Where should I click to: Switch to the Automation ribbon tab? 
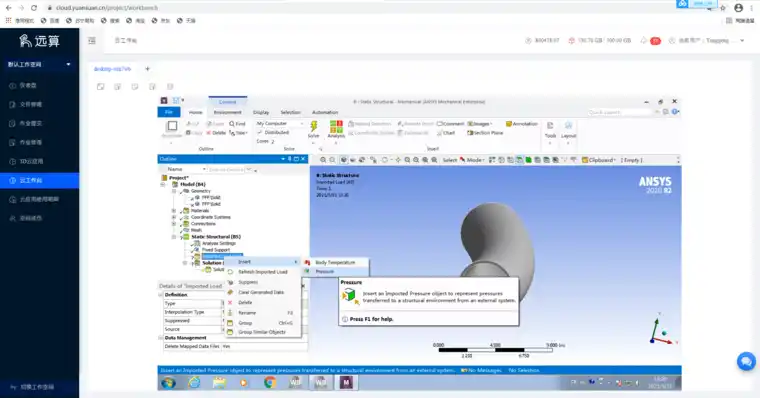[x=325, y=112]
